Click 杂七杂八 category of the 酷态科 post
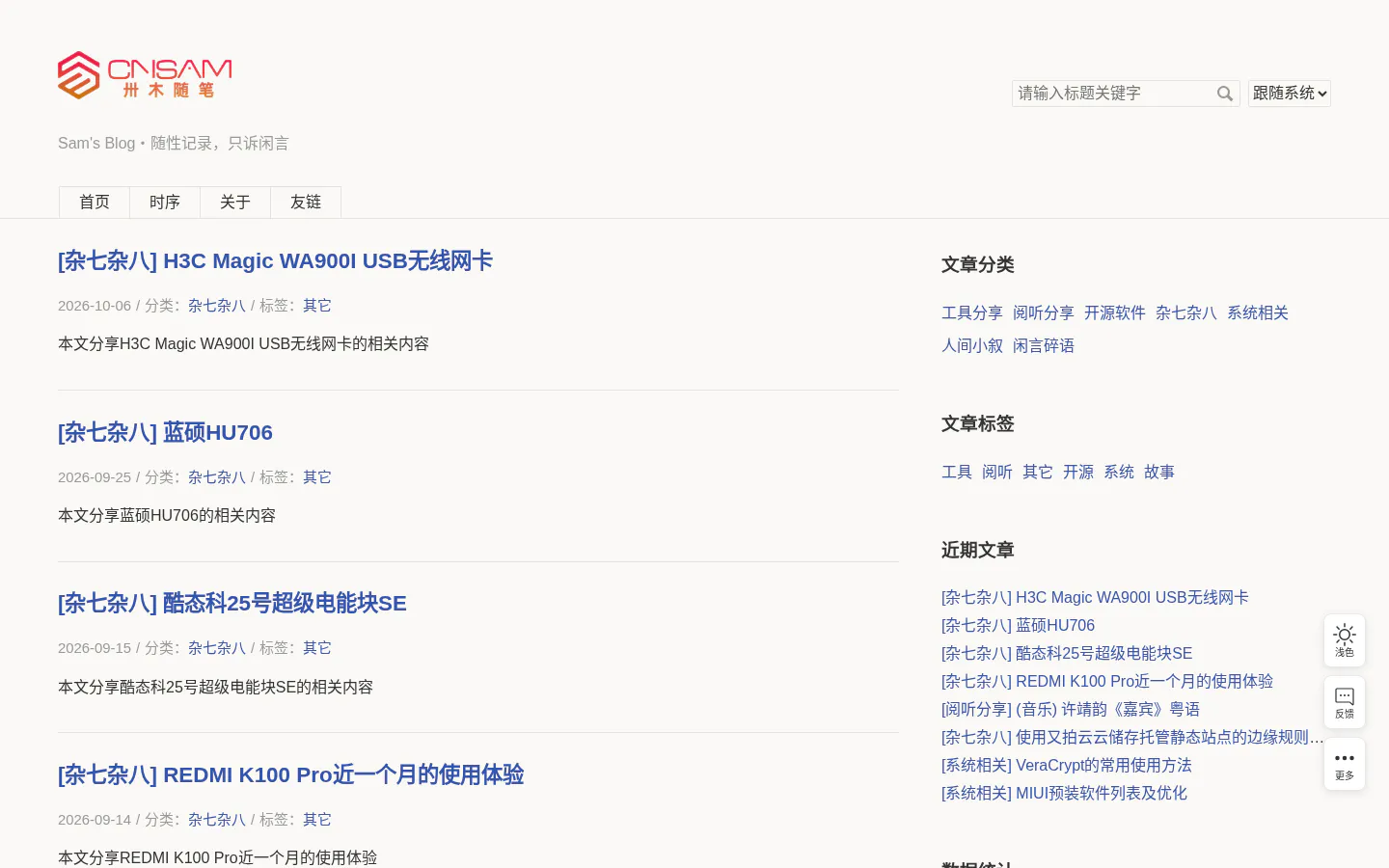1389x868 pixels. coord(217,648)
